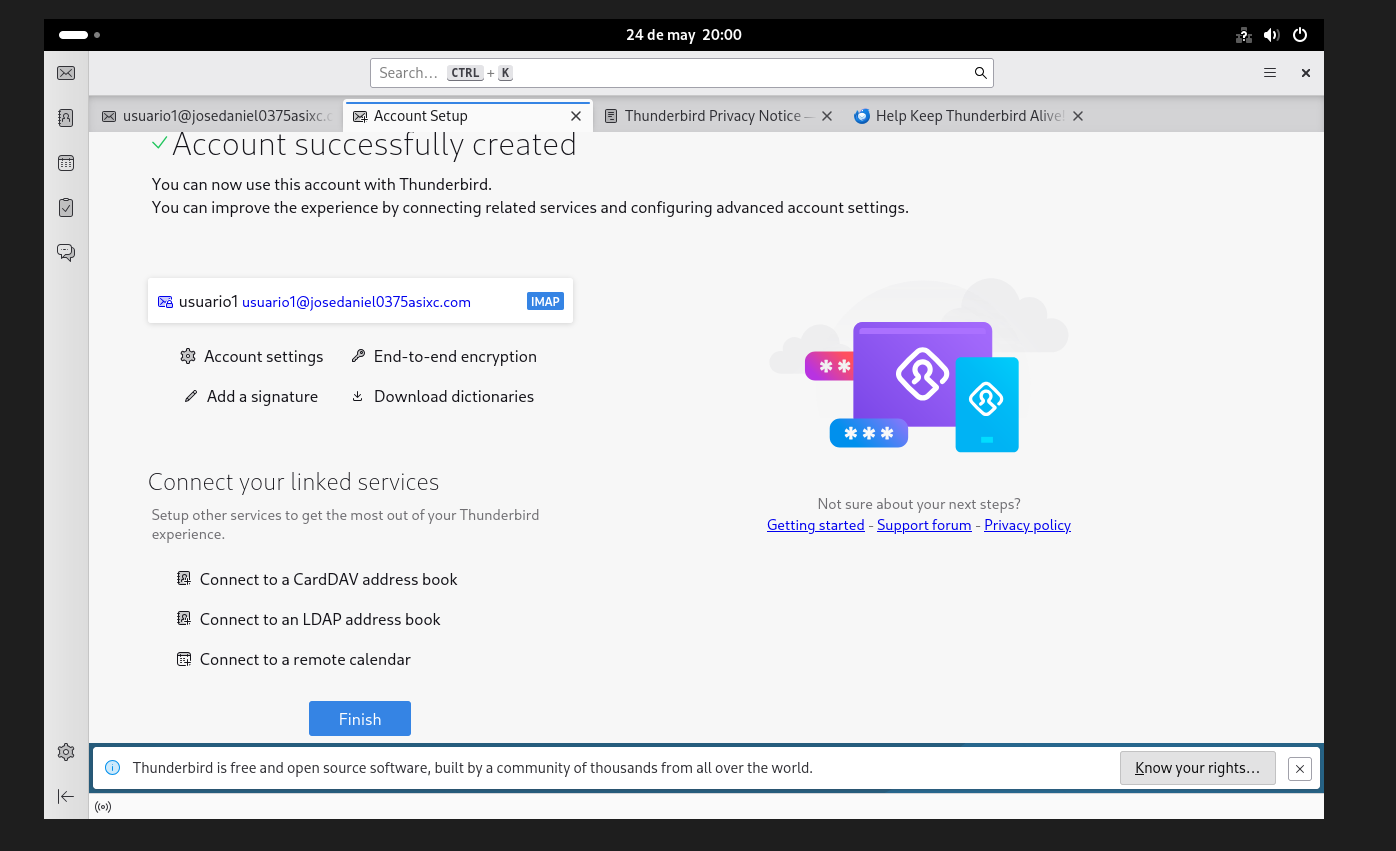1396x851 pixels.
Task: Open the Tasks space
Action: click(x=66, y=208)
